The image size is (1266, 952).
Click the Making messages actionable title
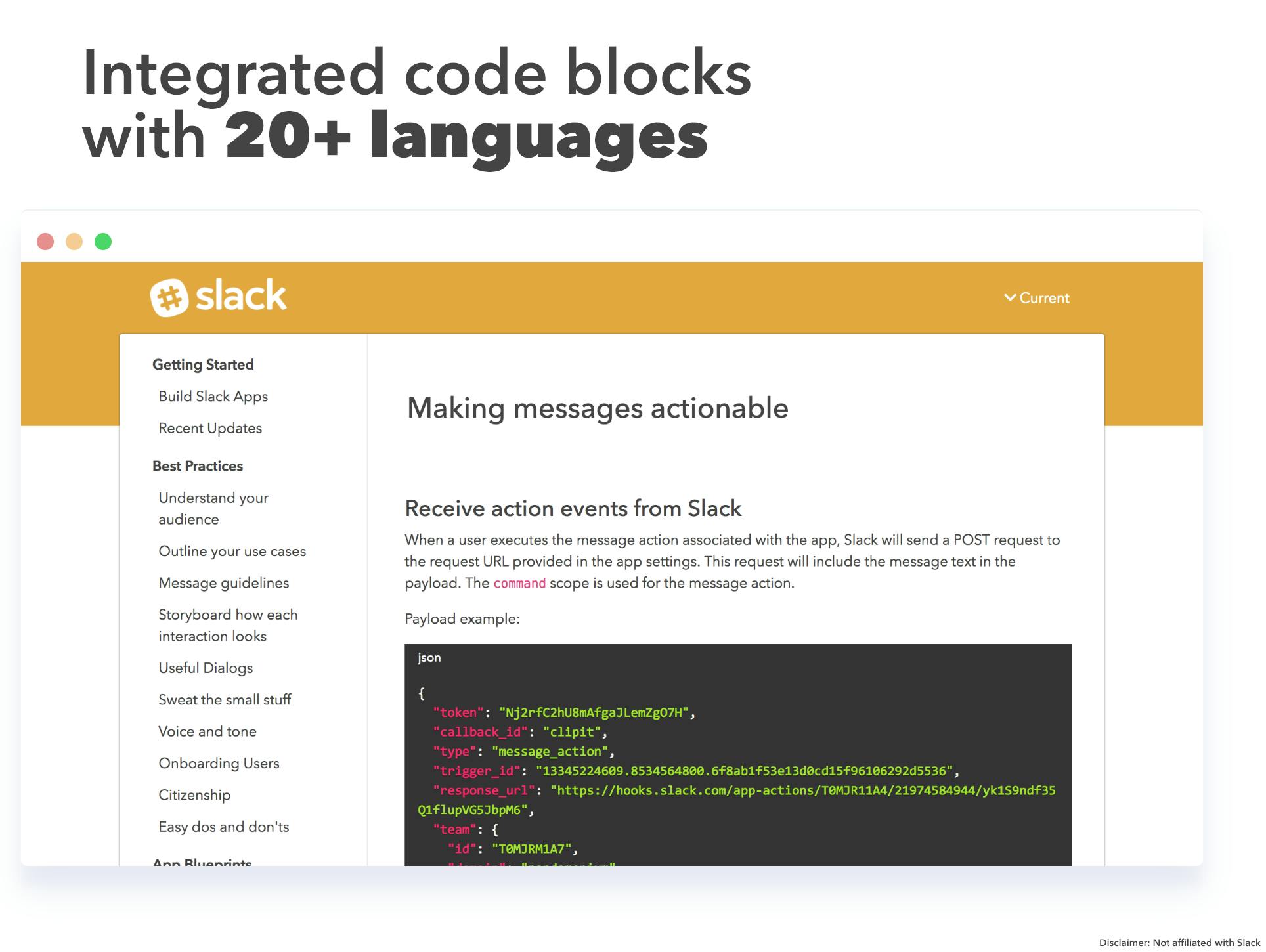(598, 408)
